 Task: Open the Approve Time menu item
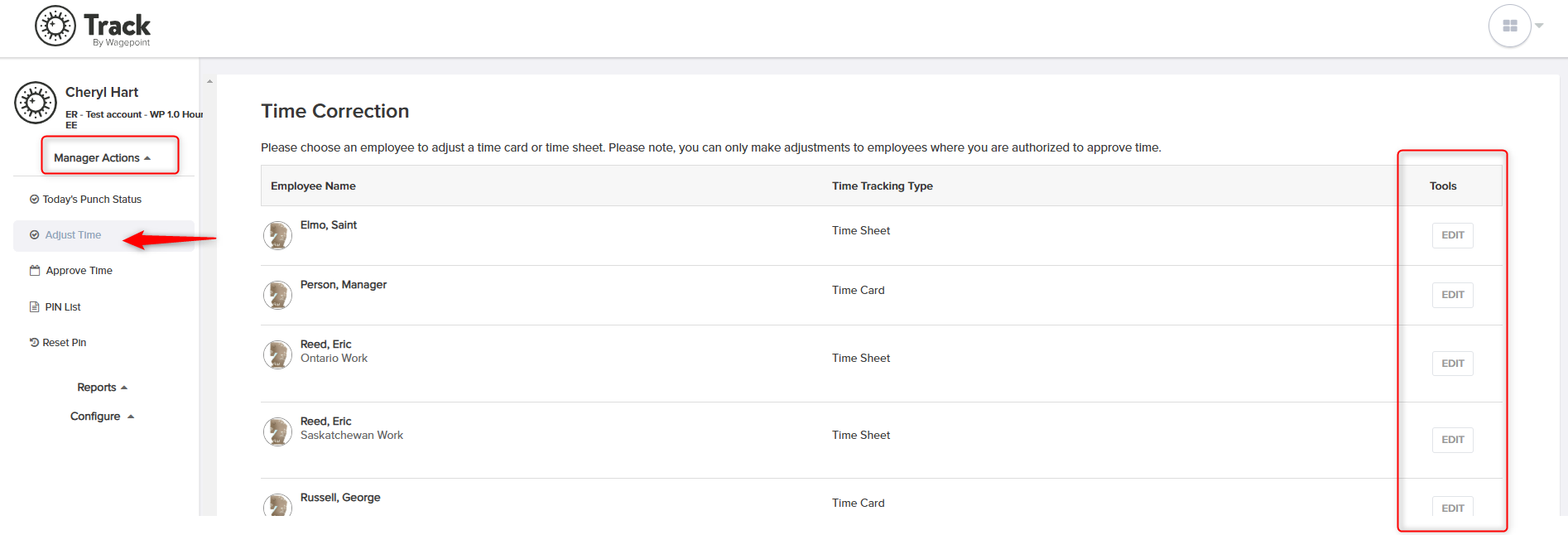[x=79, y=270]
